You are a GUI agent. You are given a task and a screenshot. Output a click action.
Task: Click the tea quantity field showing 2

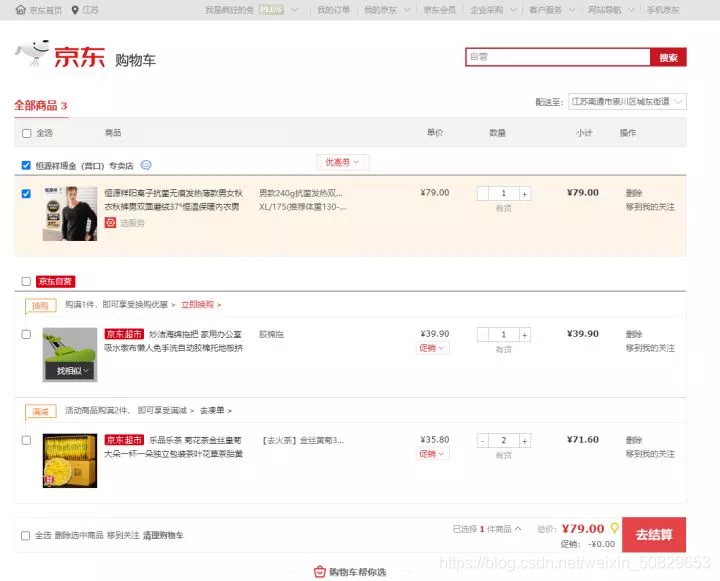504,440
